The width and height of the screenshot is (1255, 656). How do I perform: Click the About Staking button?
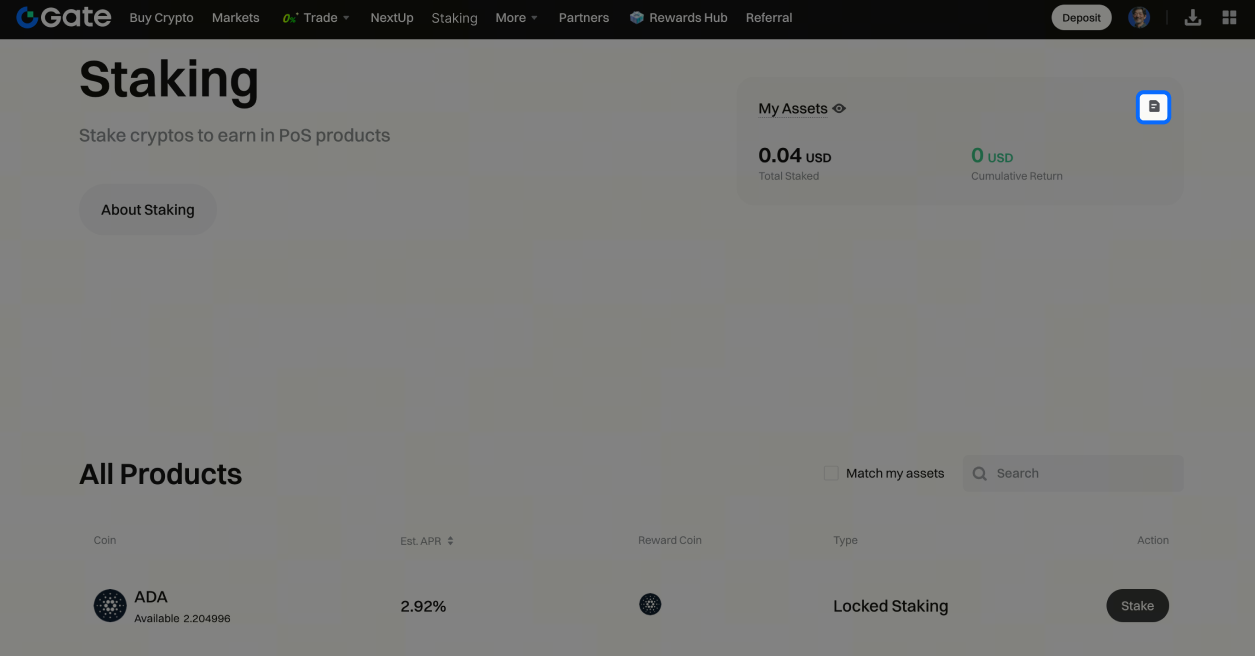148,210
